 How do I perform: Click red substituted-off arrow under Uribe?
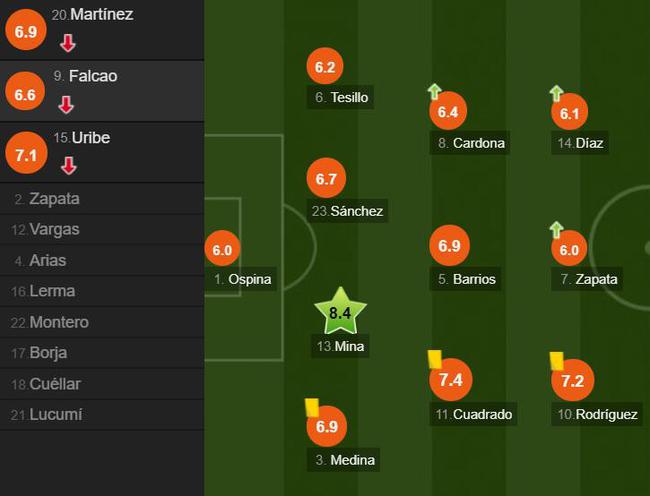[69, 166]
